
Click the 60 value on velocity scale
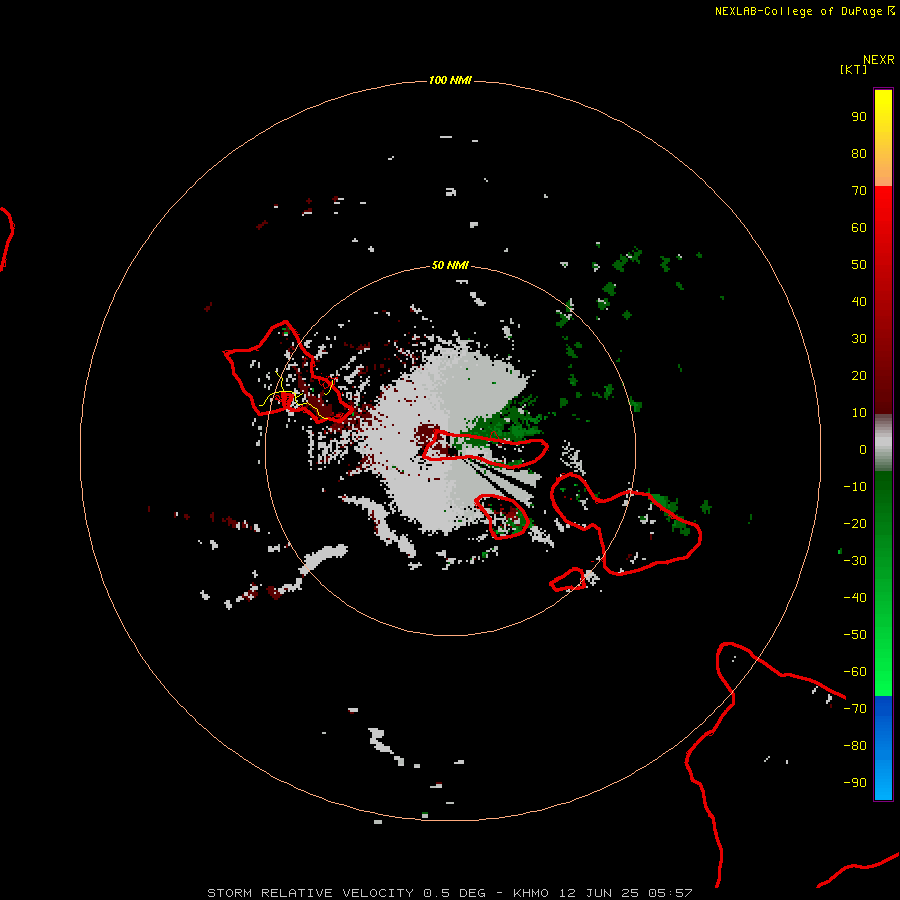(x=859, y=228)
